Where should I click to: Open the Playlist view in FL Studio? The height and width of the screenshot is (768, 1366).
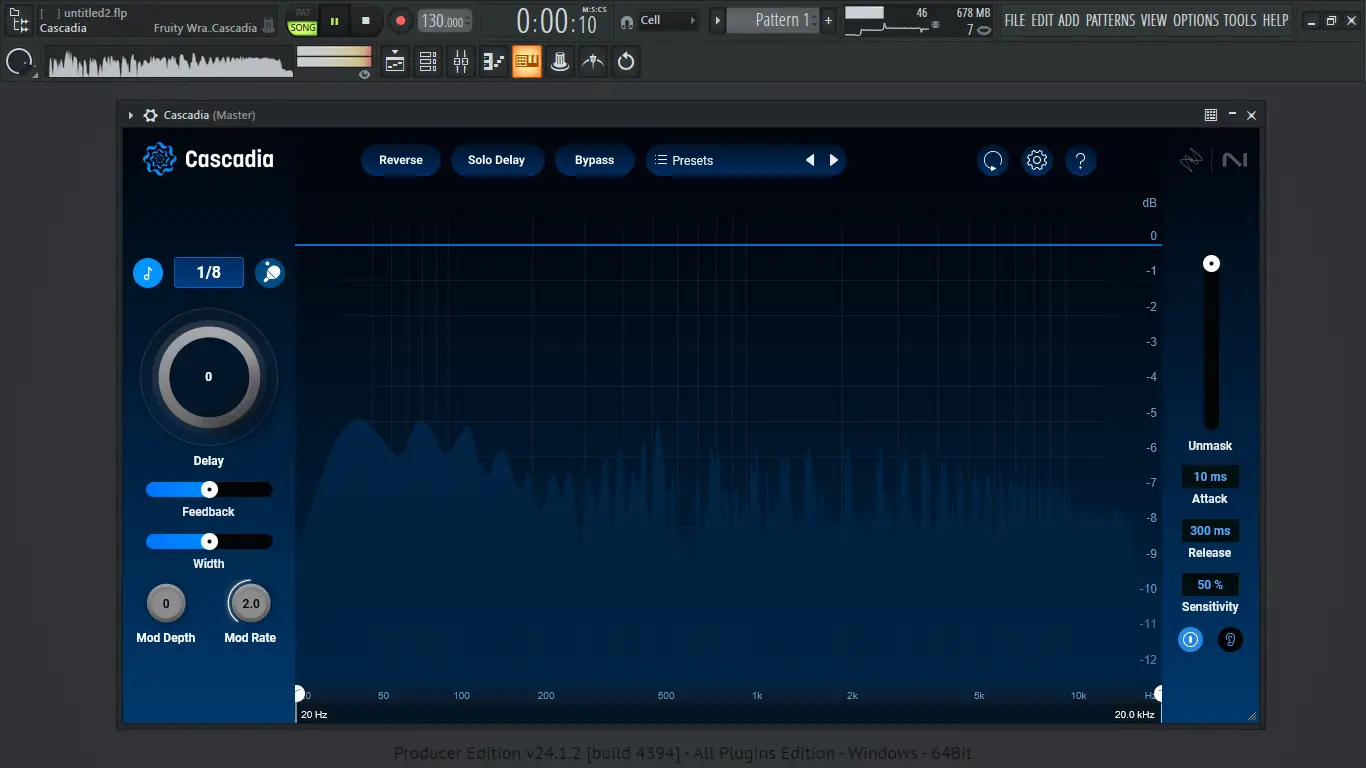(394, 61)
